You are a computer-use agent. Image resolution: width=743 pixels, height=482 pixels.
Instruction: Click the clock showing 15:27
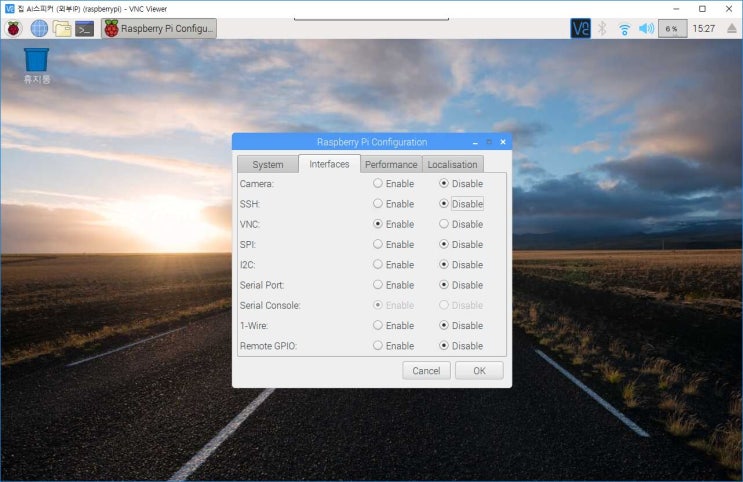click(703, 28)
